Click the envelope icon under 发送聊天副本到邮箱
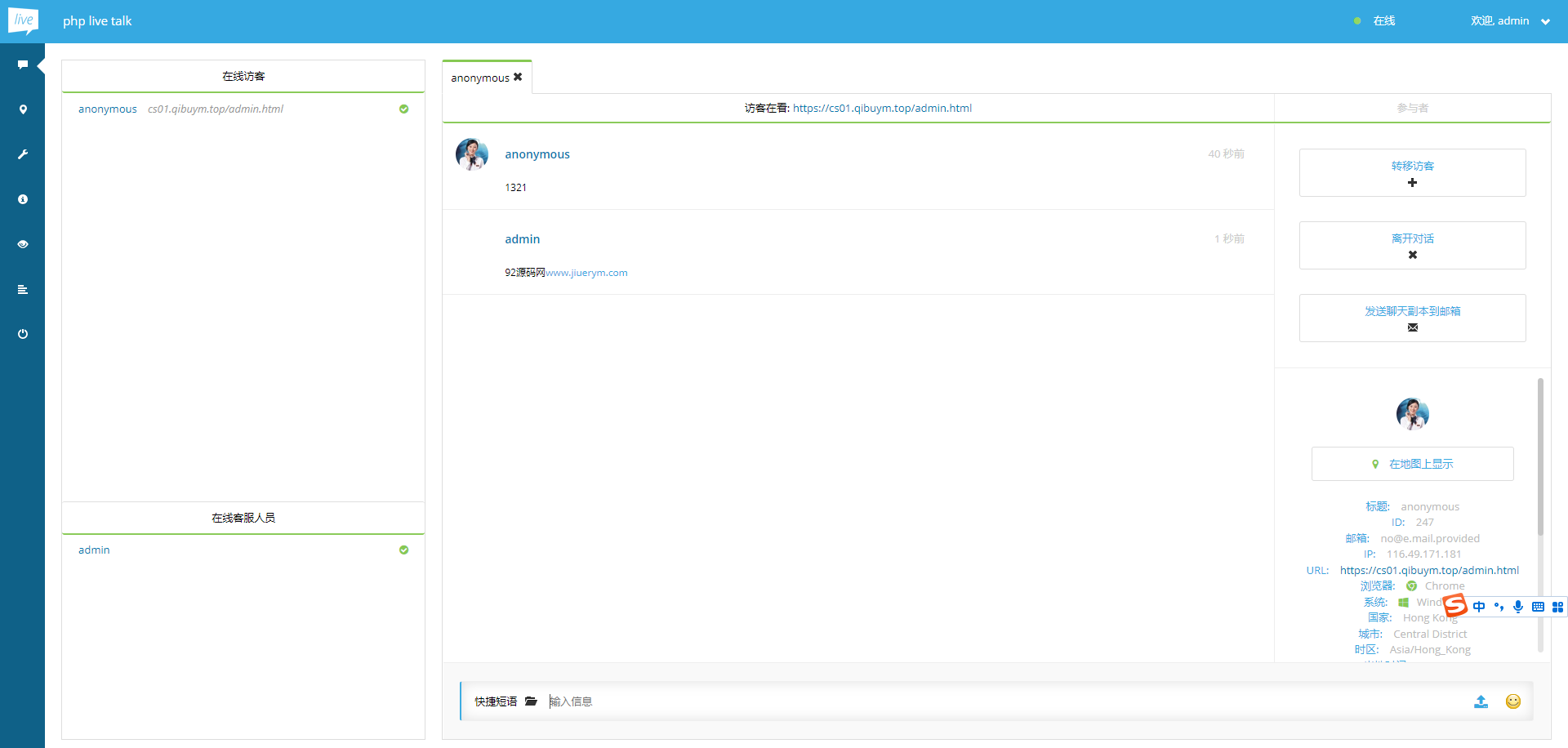1568x748 pixels. coord(1412,327)
